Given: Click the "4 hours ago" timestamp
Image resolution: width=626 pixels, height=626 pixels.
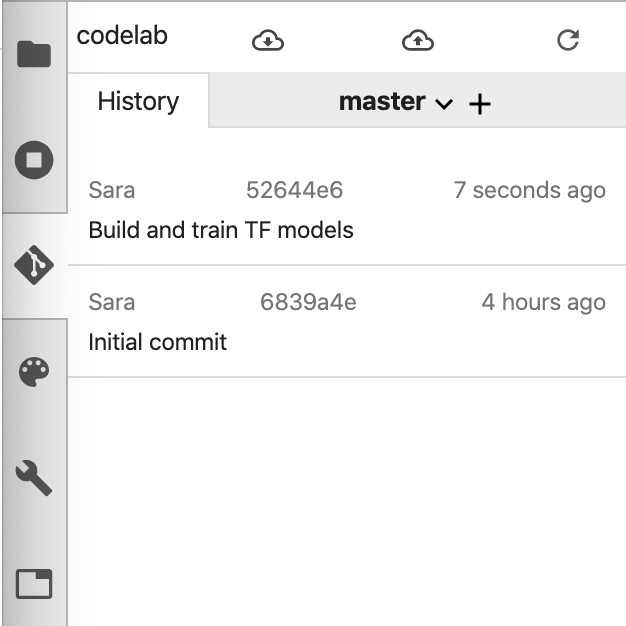Looking at the screenshot, I should [x=543, y=302].
